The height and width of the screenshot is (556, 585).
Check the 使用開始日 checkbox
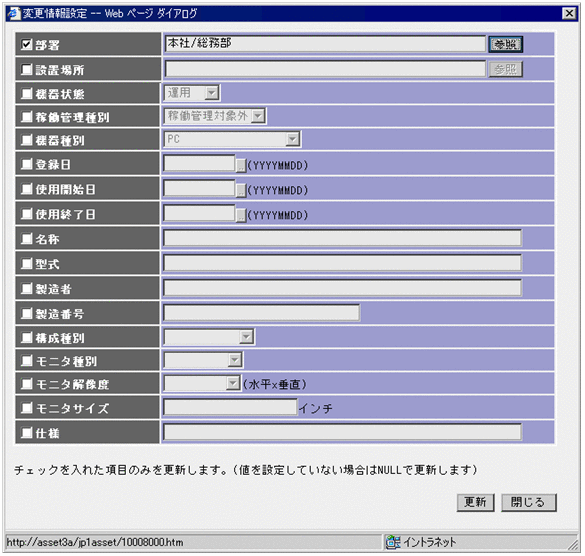tap(26, 189)
